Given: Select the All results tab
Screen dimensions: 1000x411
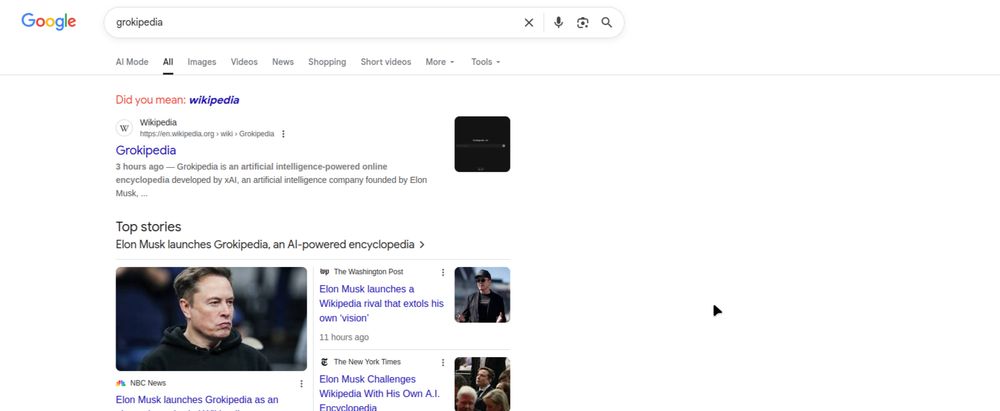Looking at the screenshot, I should 168,62.
